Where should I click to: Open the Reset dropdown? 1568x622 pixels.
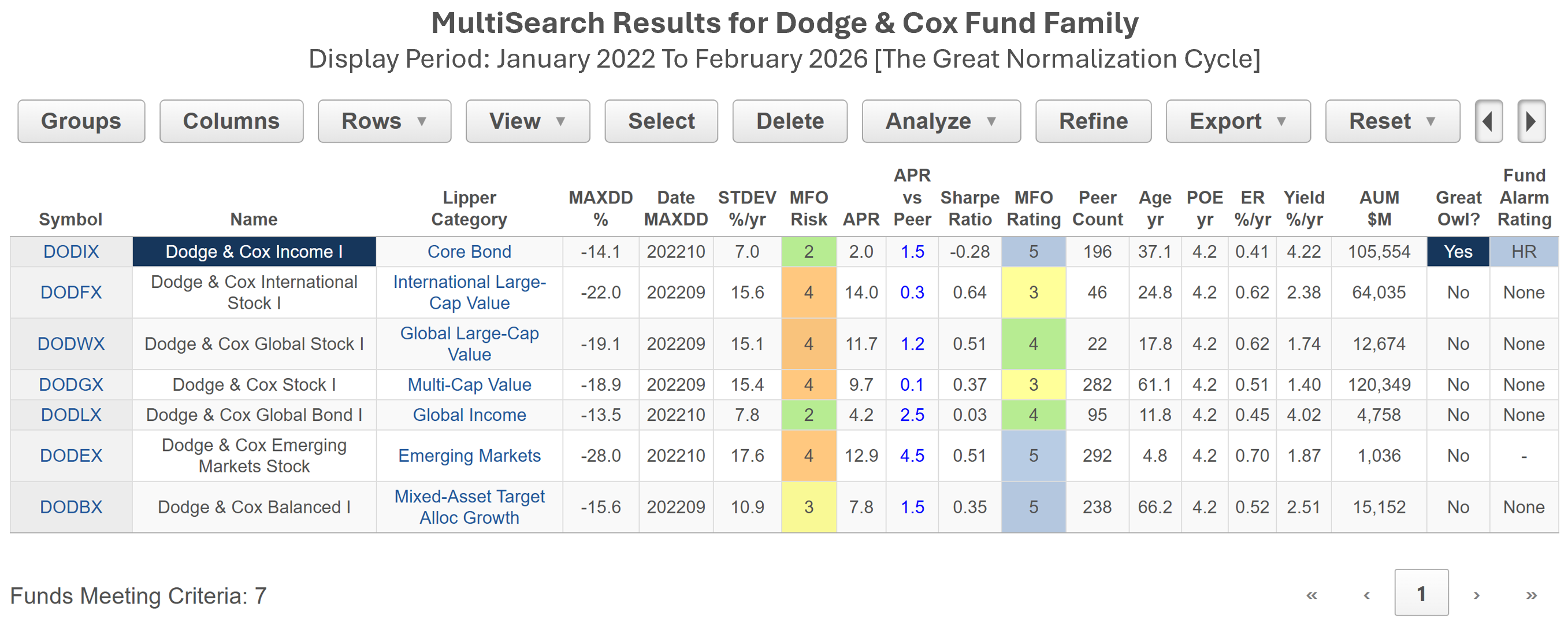[x=1392, y=121]
